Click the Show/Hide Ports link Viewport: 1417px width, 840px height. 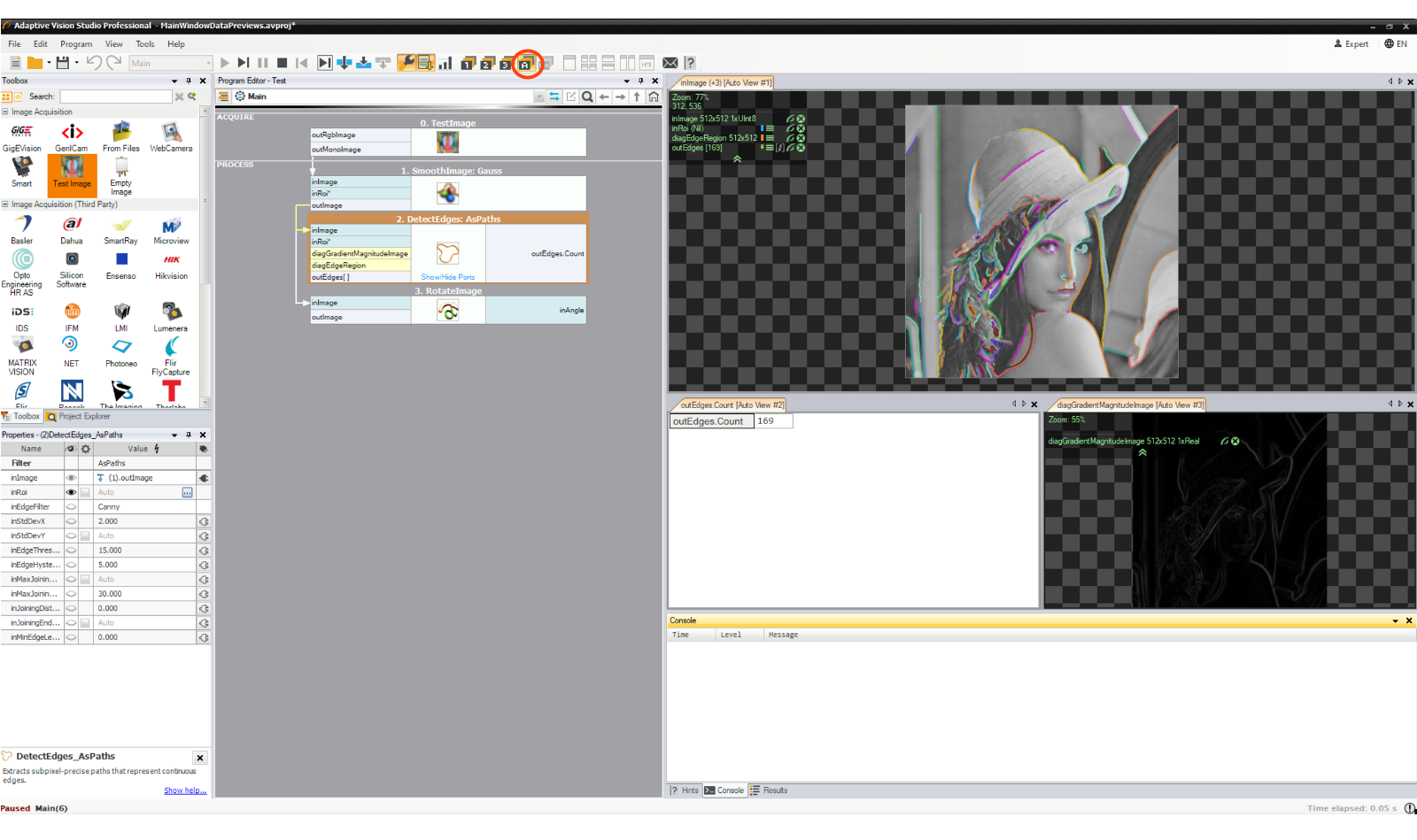click(447, 277)
